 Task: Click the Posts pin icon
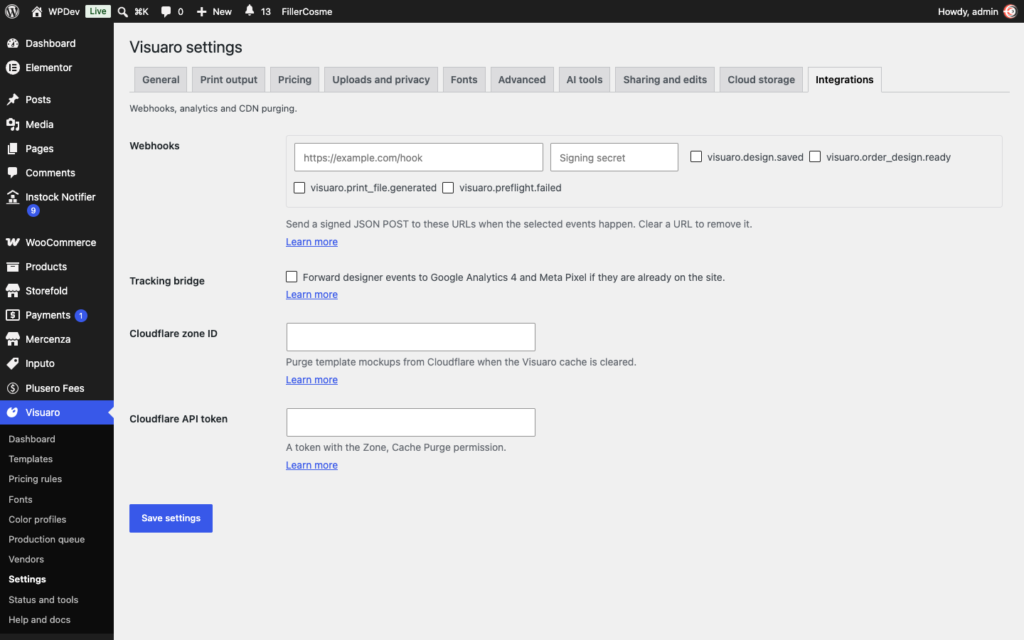(x=12, y=99)
